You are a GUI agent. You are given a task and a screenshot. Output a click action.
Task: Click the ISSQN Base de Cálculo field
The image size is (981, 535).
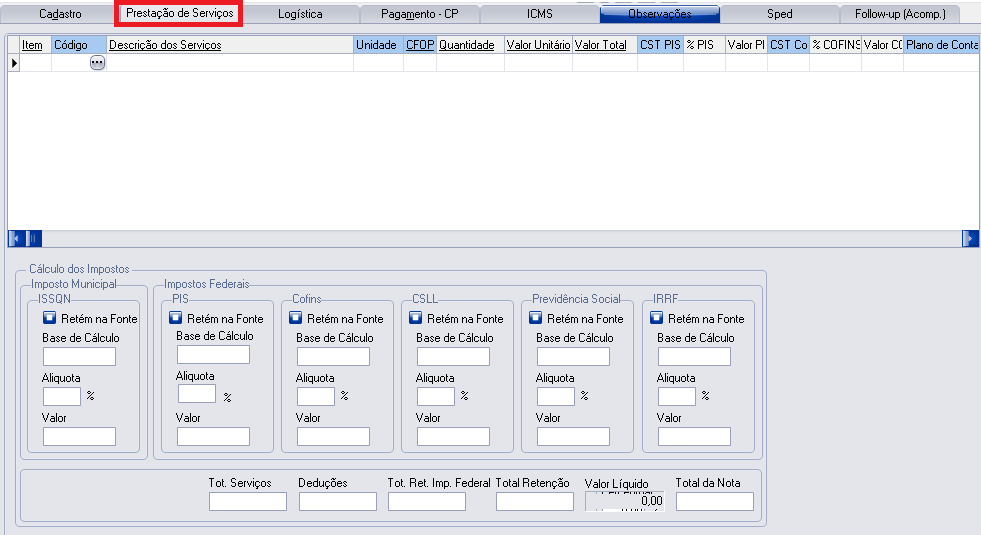80,357
